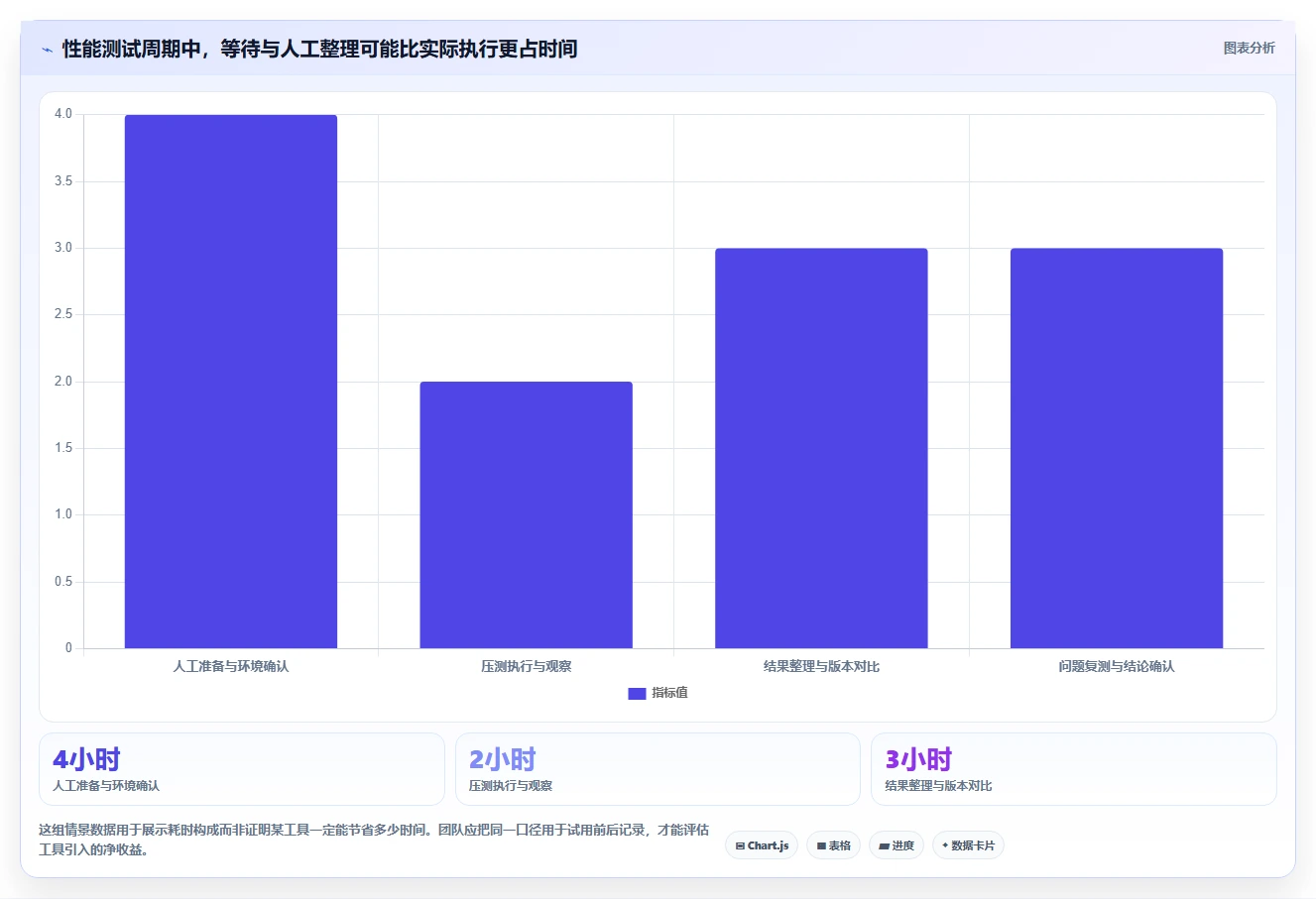
Task: Click the 数据卡片 tag chip
Action: point(968,845)
